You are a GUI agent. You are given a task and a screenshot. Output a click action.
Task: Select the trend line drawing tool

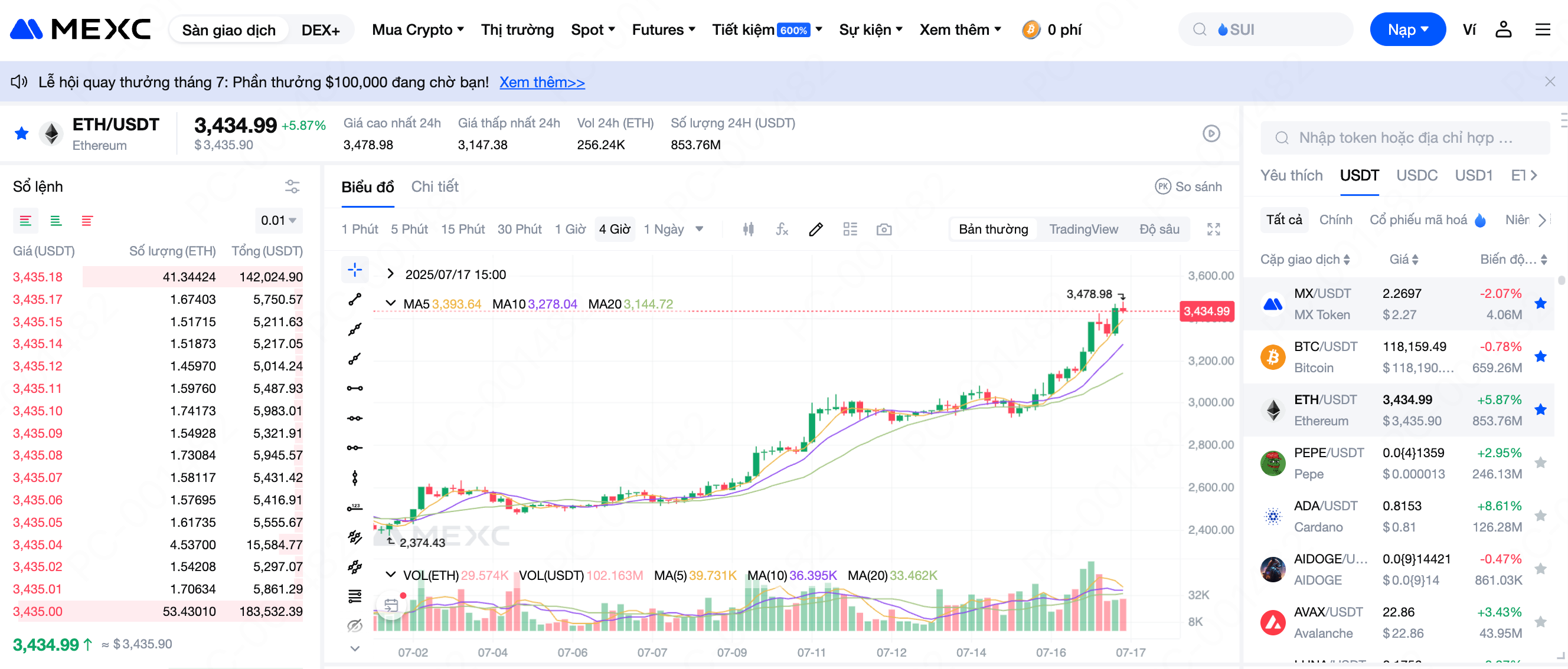tap(355, 299)
